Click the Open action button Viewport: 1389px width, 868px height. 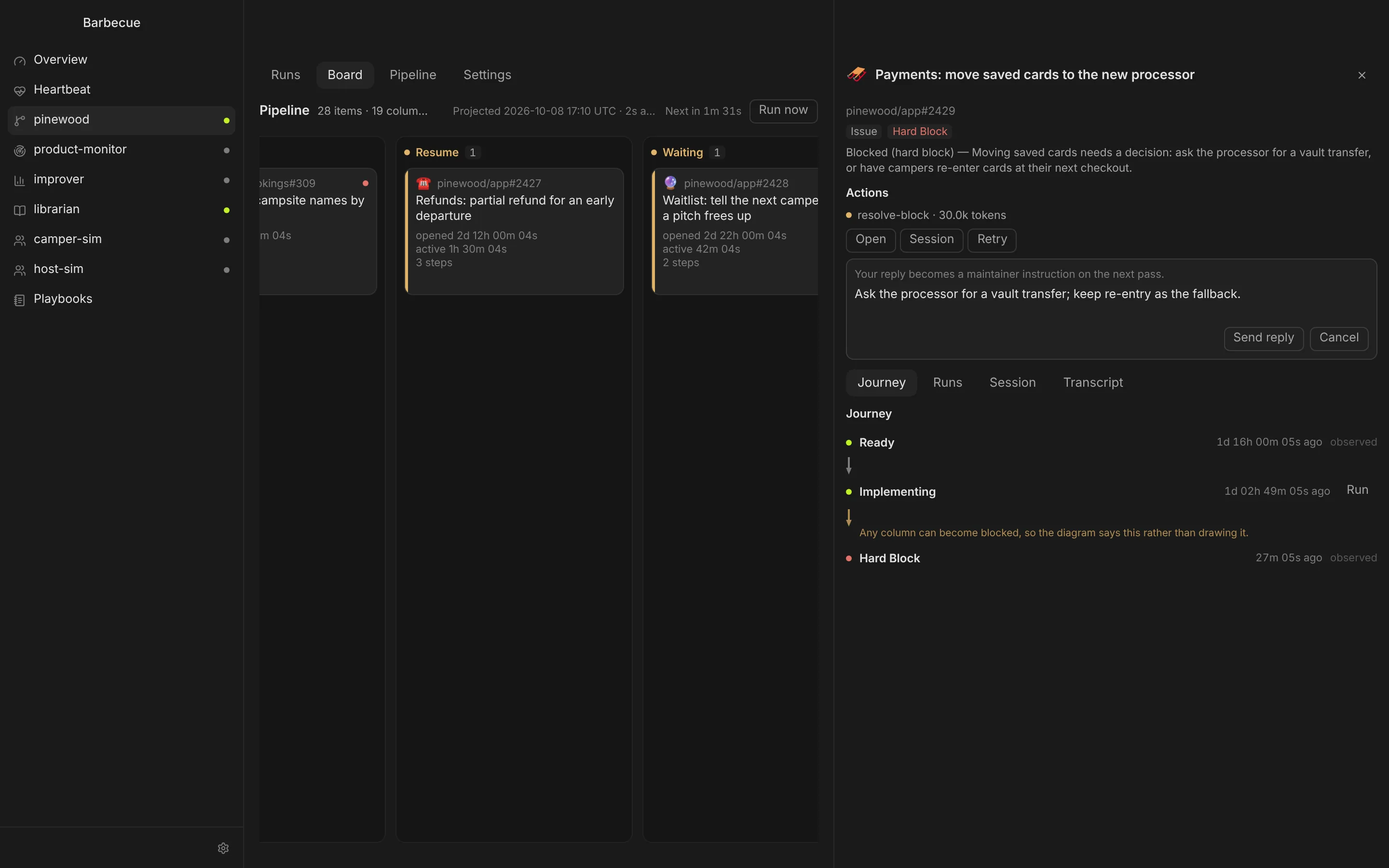pos(870,240)
